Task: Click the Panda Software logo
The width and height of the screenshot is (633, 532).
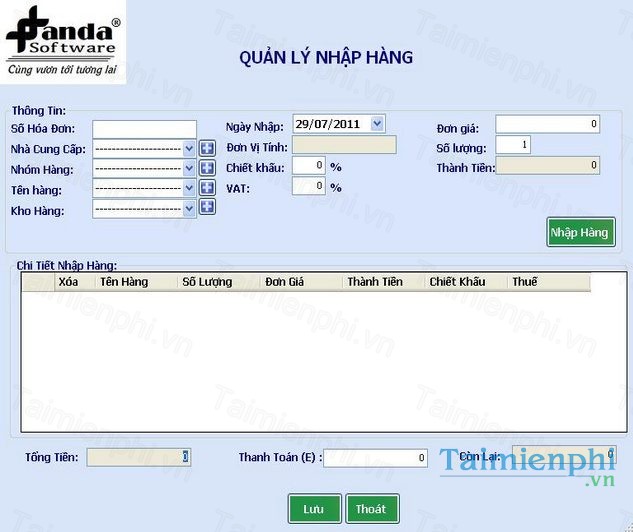Action: tap(63, 42)
